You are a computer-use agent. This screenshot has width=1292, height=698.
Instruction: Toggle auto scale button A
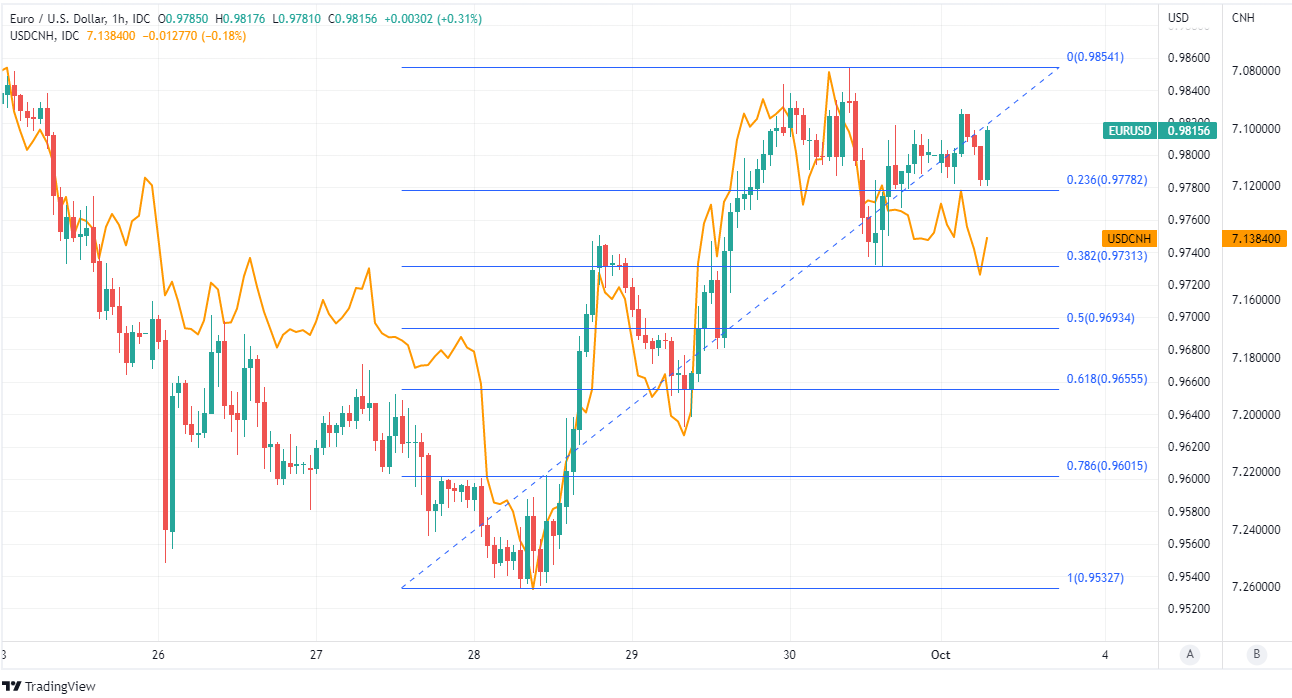(x=1189, y=654)
